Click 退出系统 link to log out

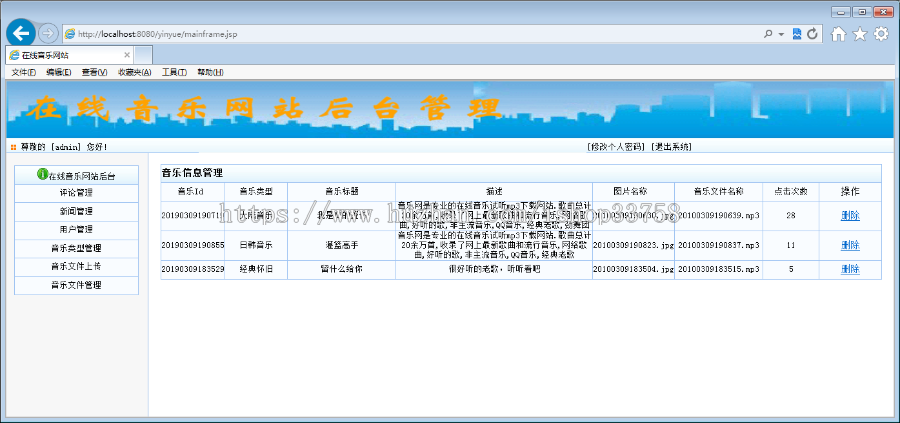pyautogui.click(x=671, y=147)
